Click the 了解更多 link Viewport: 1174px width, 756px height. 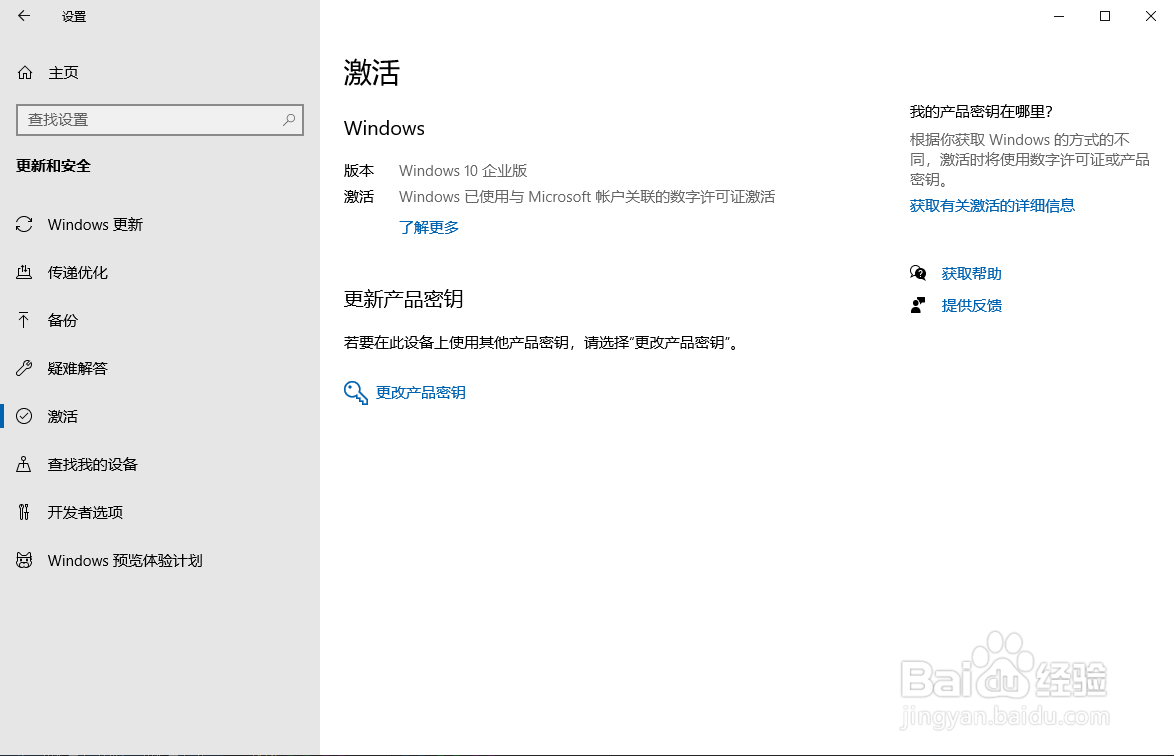(429, 228)
